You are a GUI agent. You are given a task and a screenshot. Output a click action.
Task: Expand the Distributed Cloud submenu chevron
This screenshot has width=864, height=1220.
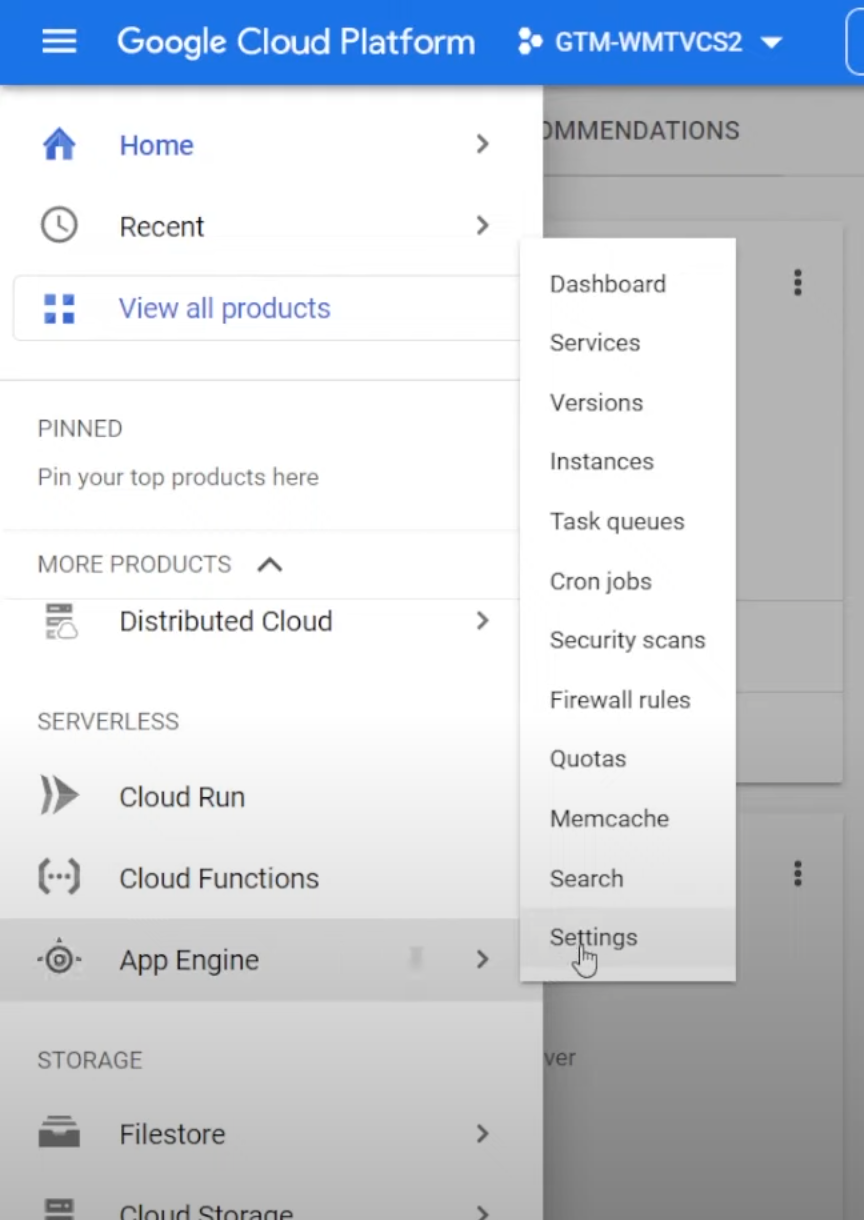(482, 621)
